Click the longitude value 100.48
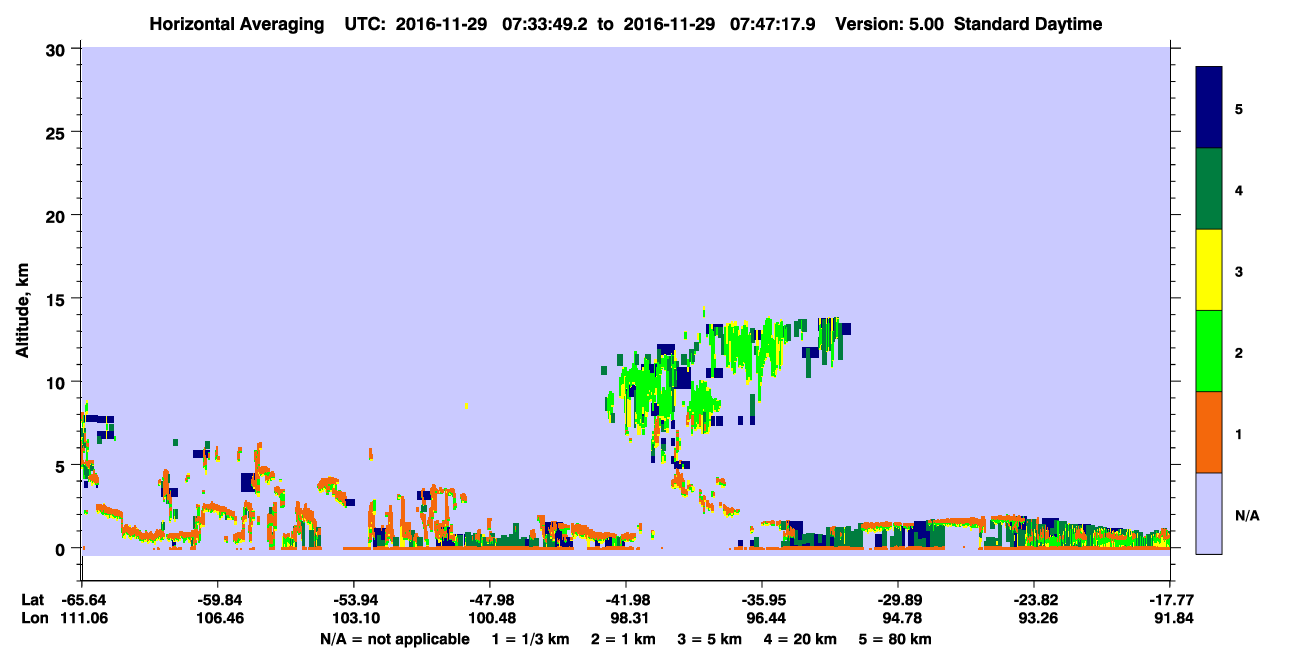The image size is (1300, 667). click(490, 618)
